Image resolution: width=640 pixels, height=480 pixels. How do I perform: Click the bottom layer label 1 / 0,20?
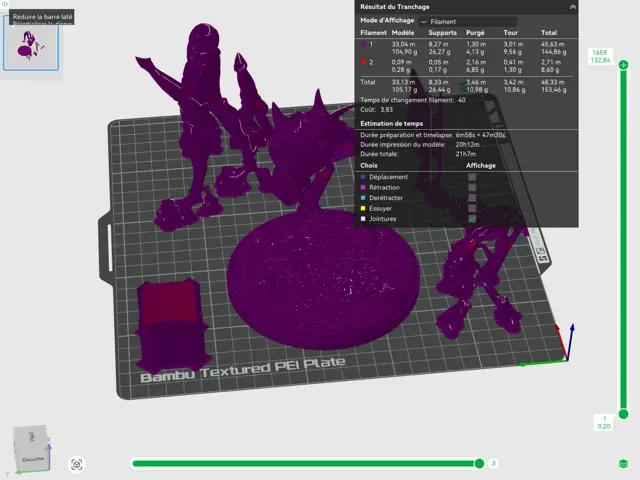(604, 422)
